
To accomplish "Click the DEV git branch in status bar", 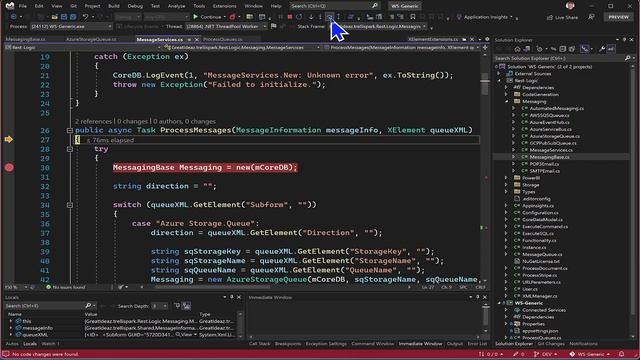I will tap(546, 354).
